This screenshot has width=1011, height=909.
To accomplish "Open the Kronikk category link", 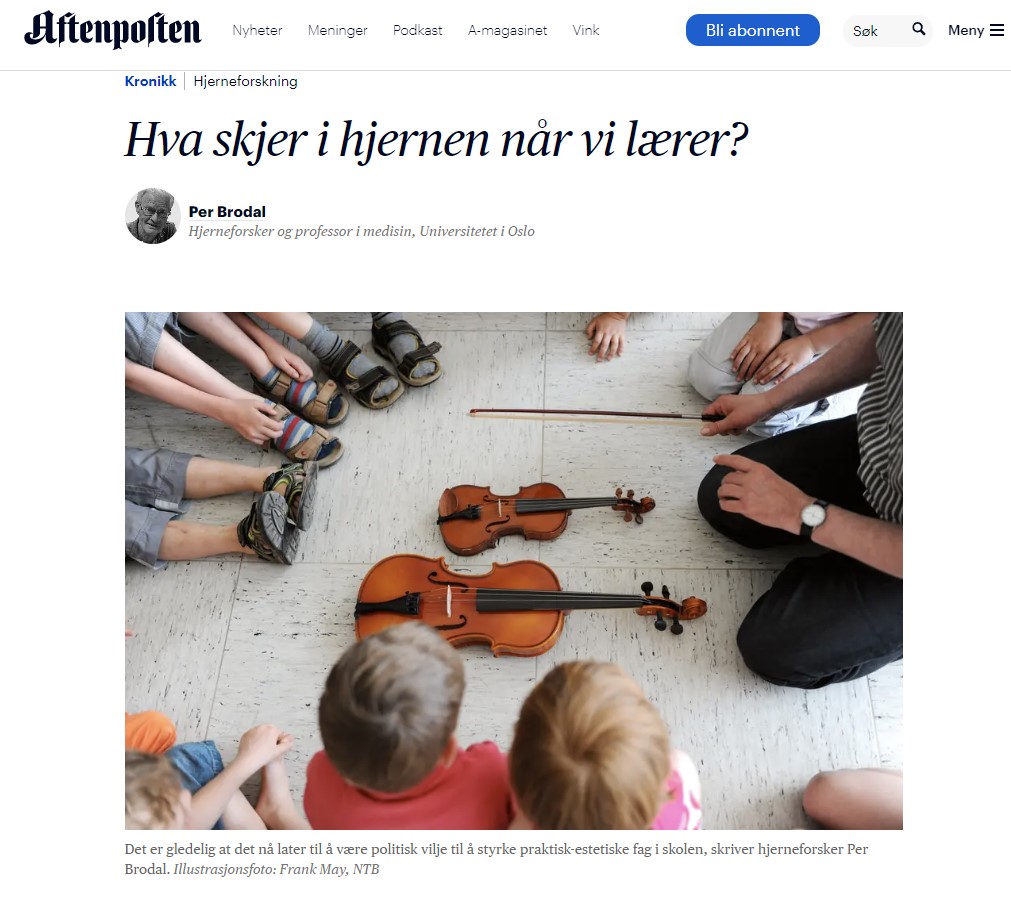I will (x=150, y=81).
